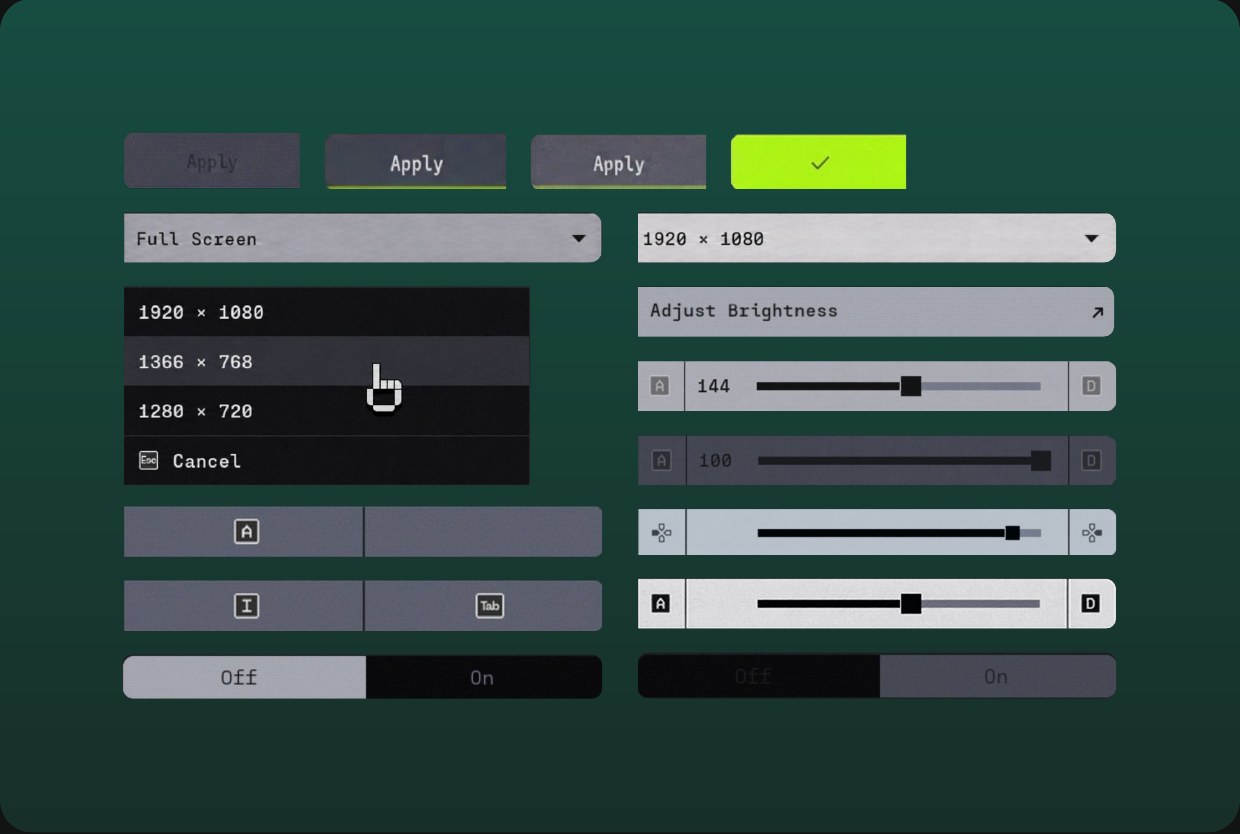Click the handle of the white slider
Viewport: 1240px width, 834px height.
(x=910, y=604)
